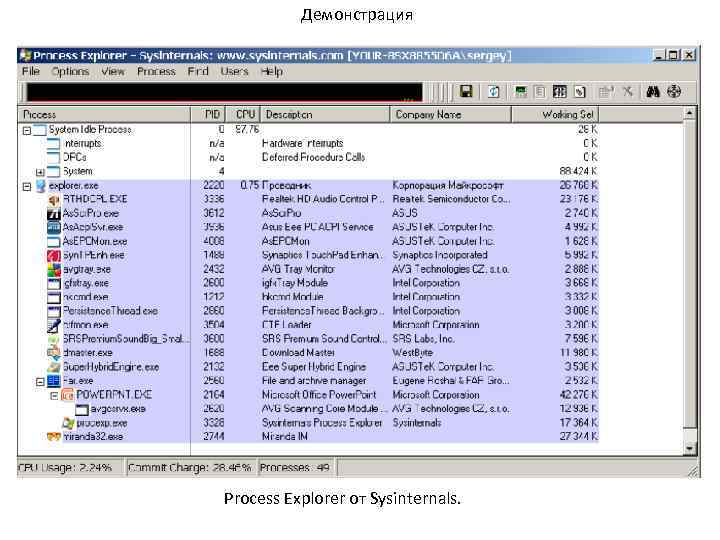
Task: Click the RTHDCPL.EXE speaker icon
Action: pyautogui.click(x=54, y=200)
